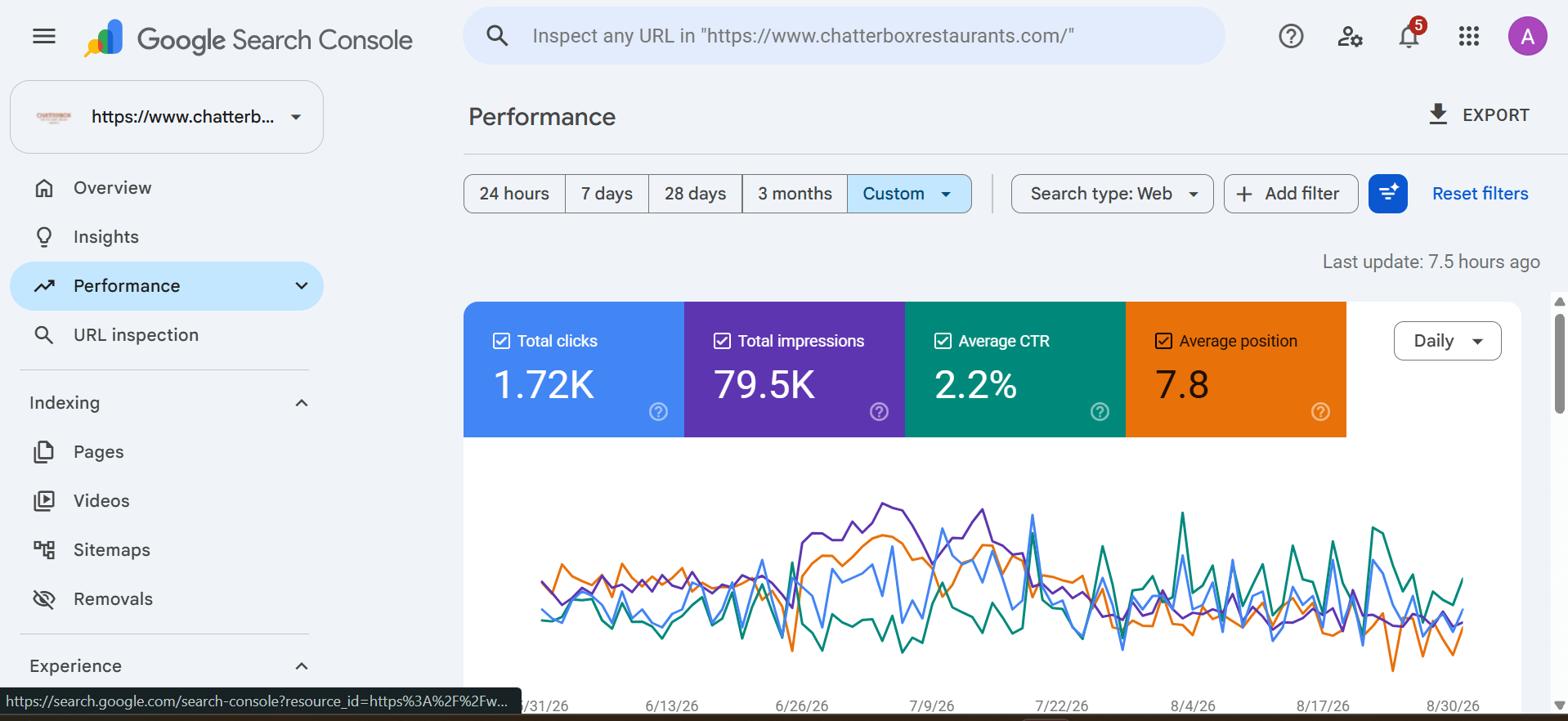
Task: Click the "Last update: 7.5 hours ago" text
Action: click(1431, 262)
